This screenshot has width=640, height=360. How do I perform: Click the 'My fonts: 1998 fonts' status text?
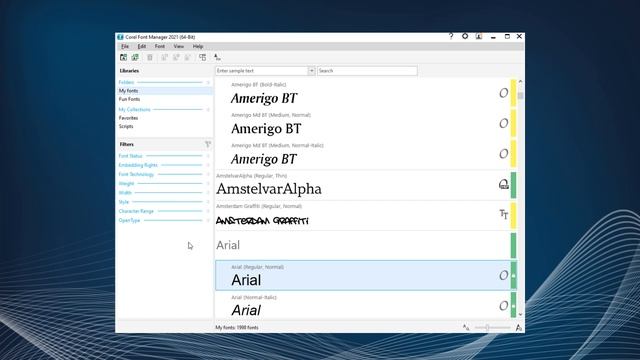[237, 327]
